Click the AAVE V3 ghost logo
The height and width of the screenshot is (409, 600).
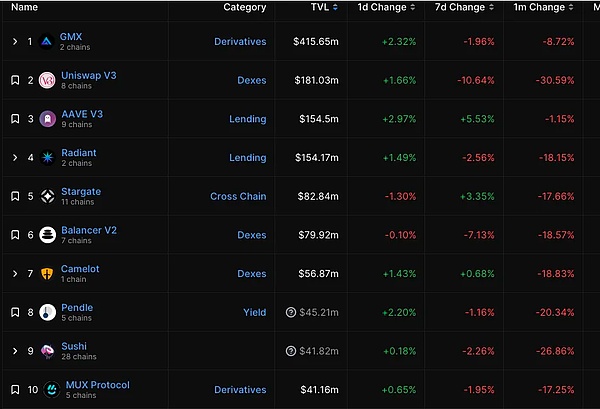pos(46,119)
